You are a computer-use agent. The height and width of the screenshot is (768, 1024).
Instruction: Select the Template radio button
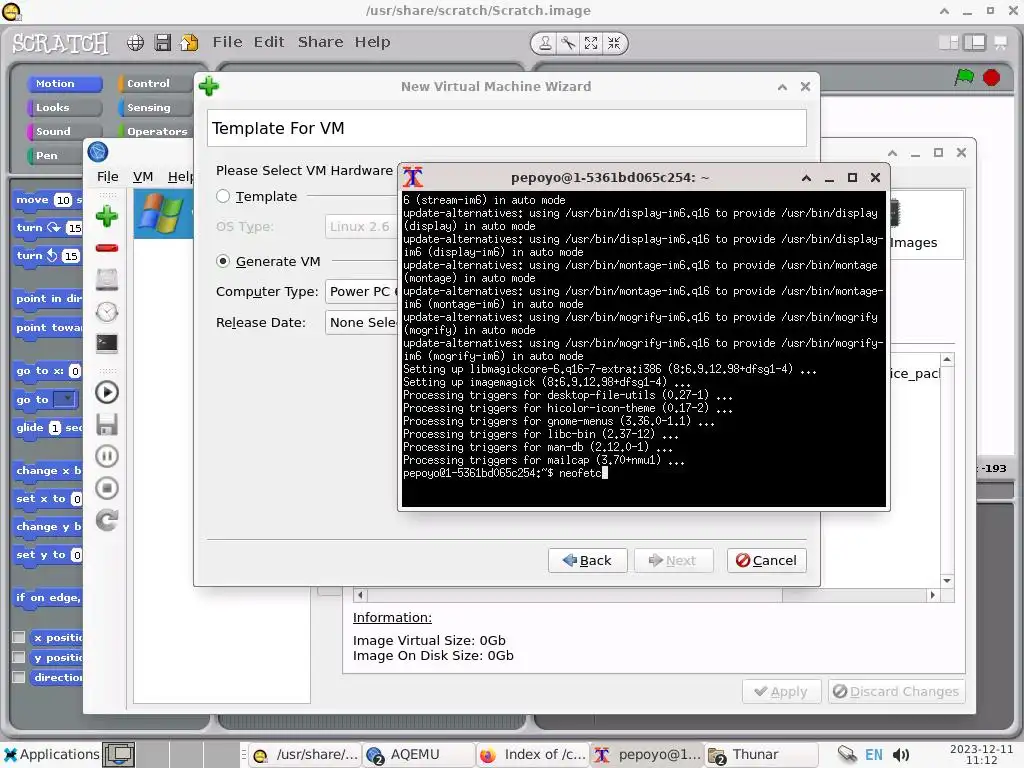(223, 196)
